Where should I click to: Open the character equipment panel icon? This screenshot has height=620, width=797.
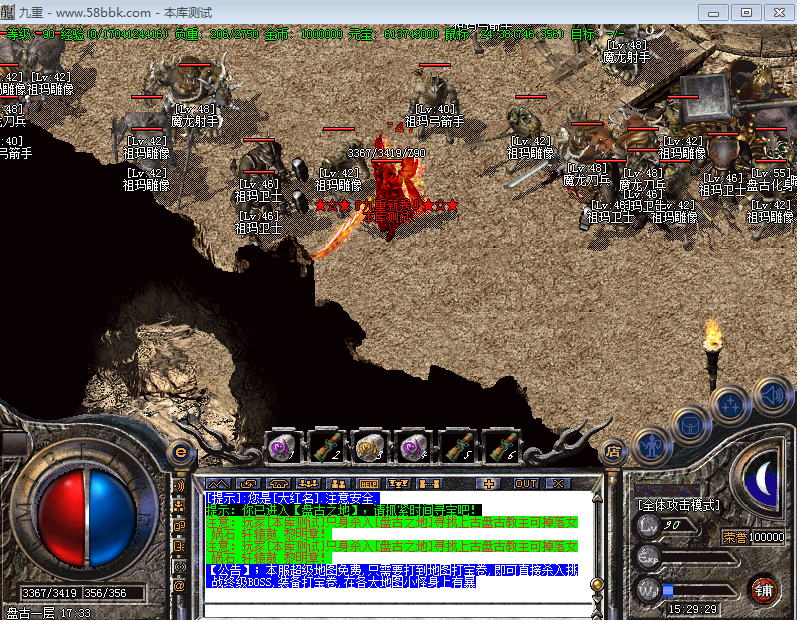pos(651,446)
